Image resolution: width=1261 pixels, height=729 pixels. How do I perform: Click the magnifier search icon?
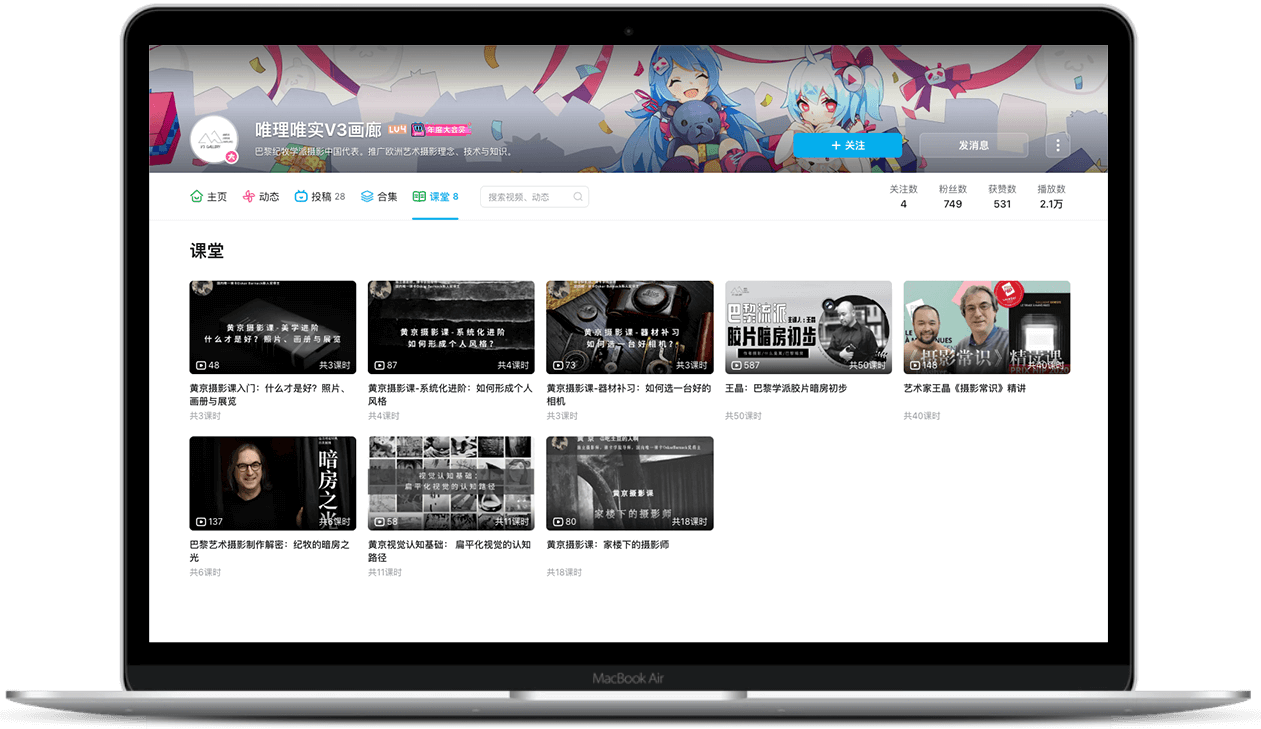click(578, 197)
